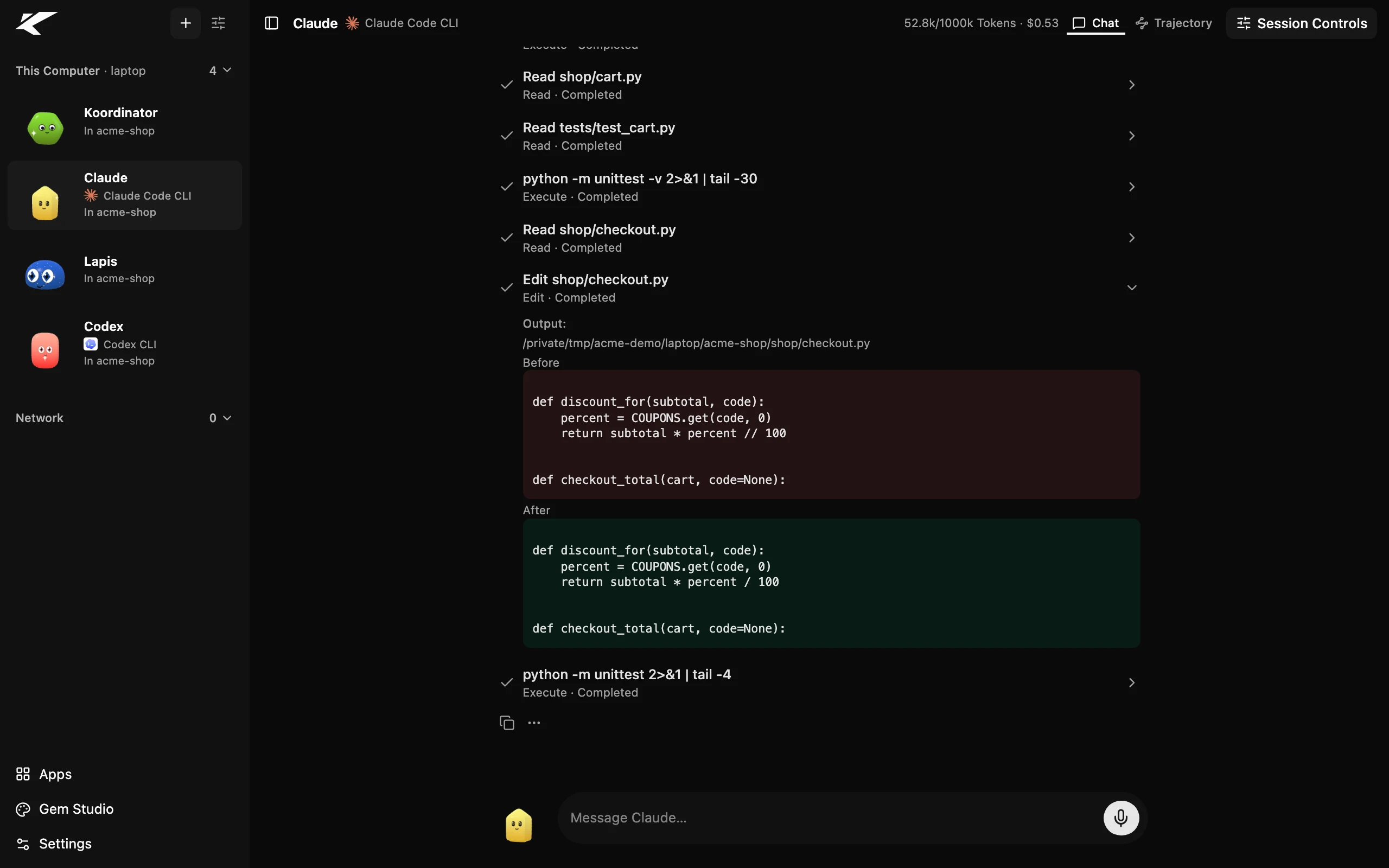Click the Codex CLI badge icon

[x=91, y=344]
